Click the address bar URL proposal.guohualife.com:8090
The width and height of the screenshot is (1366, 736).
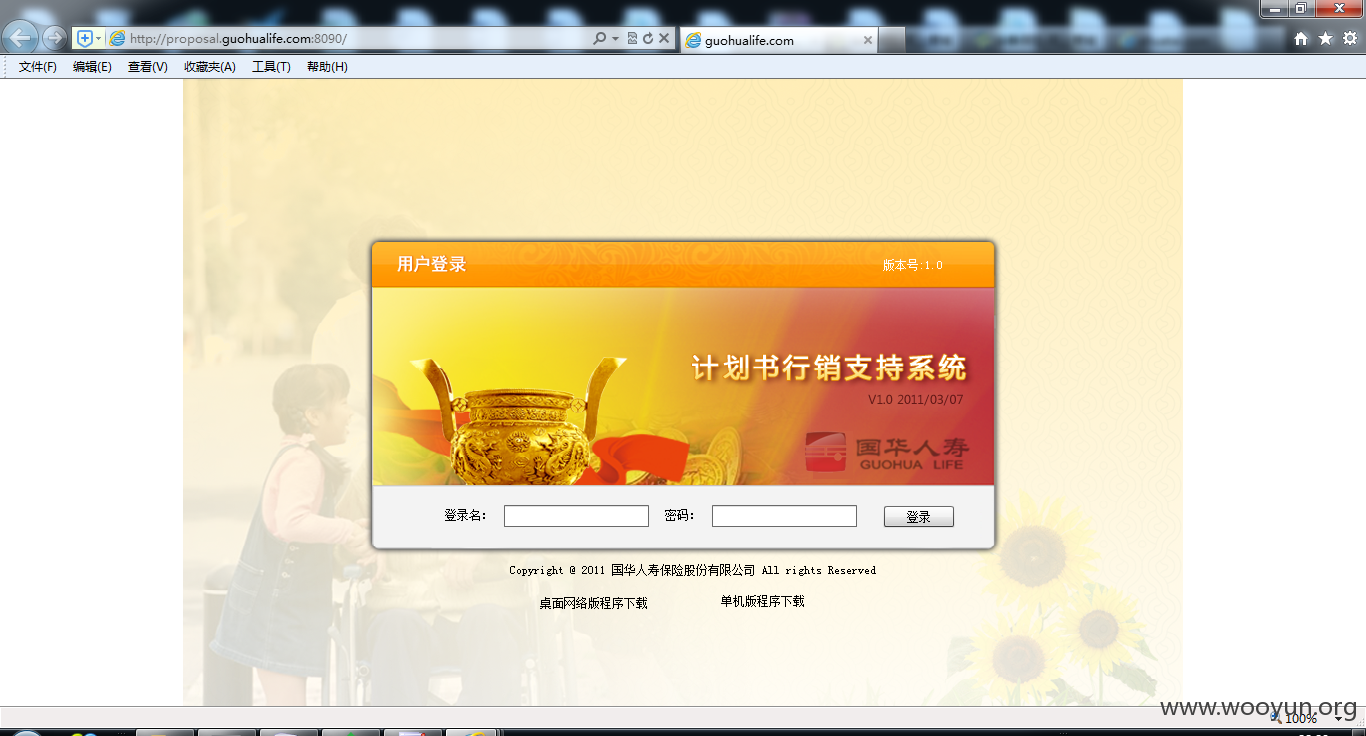[x=238, y=39]
